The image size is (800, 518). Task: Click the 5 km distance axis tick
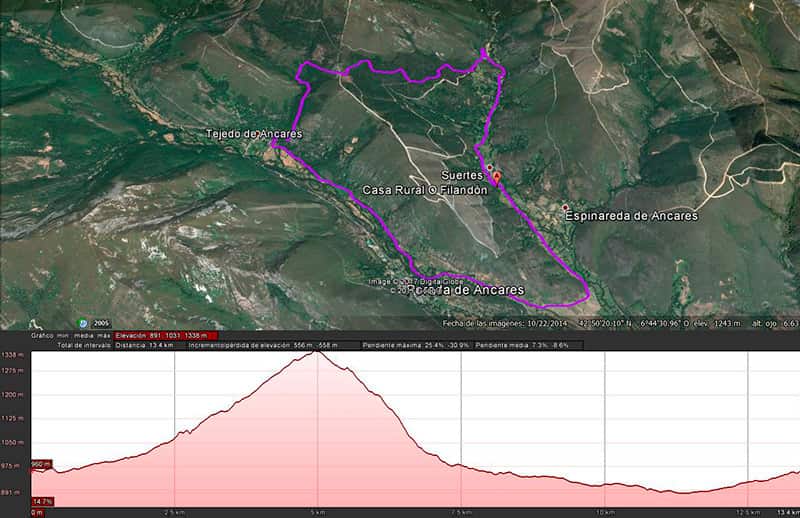point(318,512)
